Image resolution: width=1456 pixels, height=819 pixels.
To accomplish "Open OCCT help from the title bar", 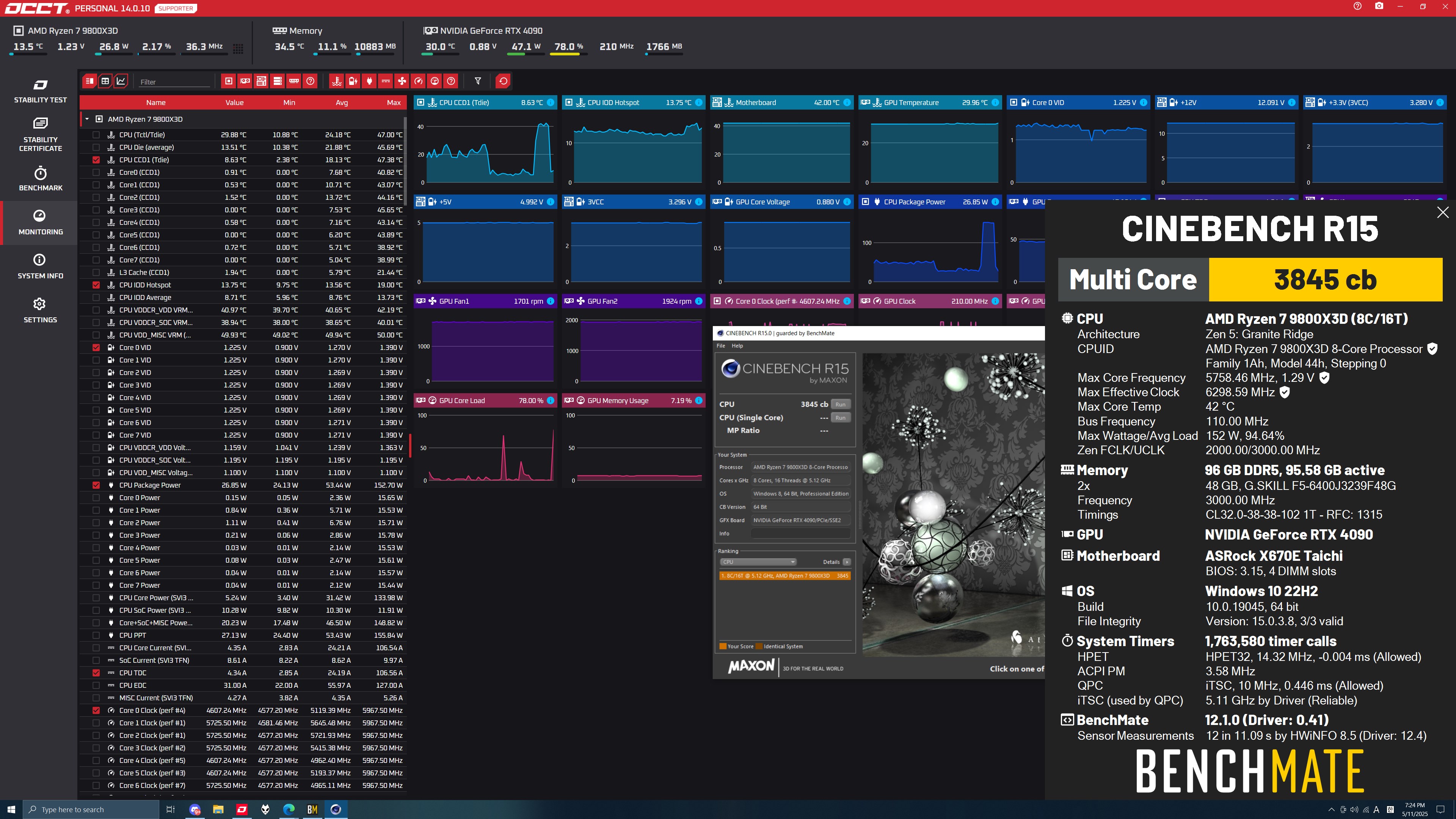I will (1358, 6).
